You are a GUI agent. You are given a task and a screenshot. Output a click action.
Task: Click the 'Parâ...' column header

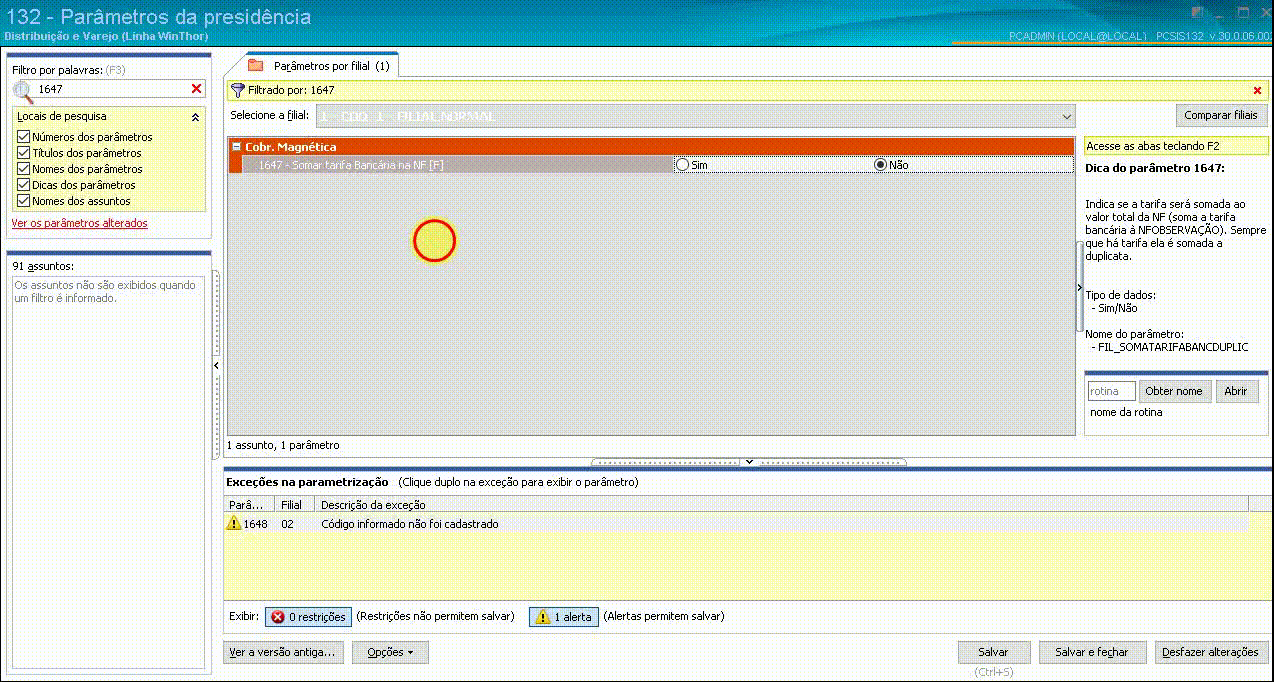pos(250,505)
